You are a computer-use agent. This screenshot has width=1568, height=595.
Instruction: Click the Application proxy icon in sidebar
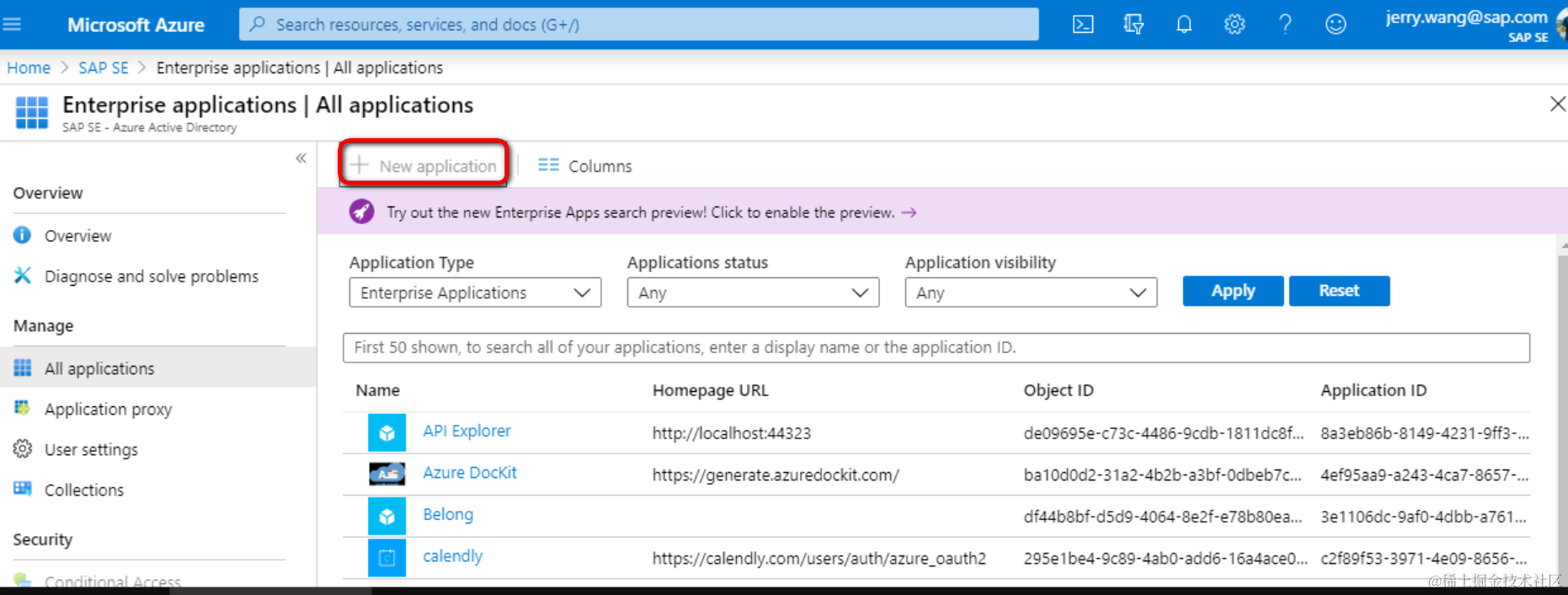(23, 409)
